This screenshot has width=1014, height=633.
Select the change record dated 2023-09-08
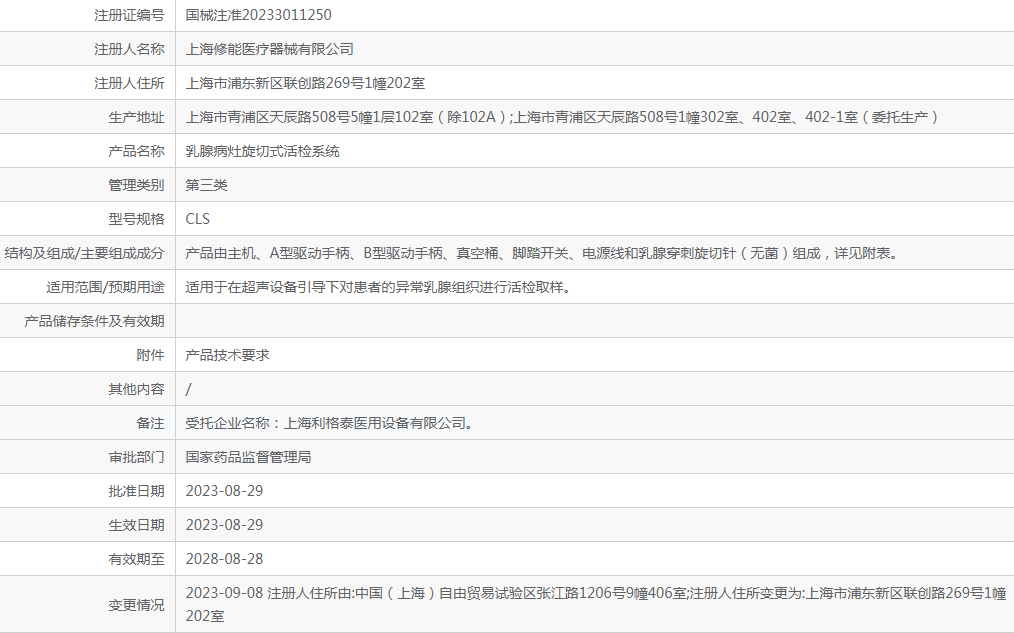point(596,605)
